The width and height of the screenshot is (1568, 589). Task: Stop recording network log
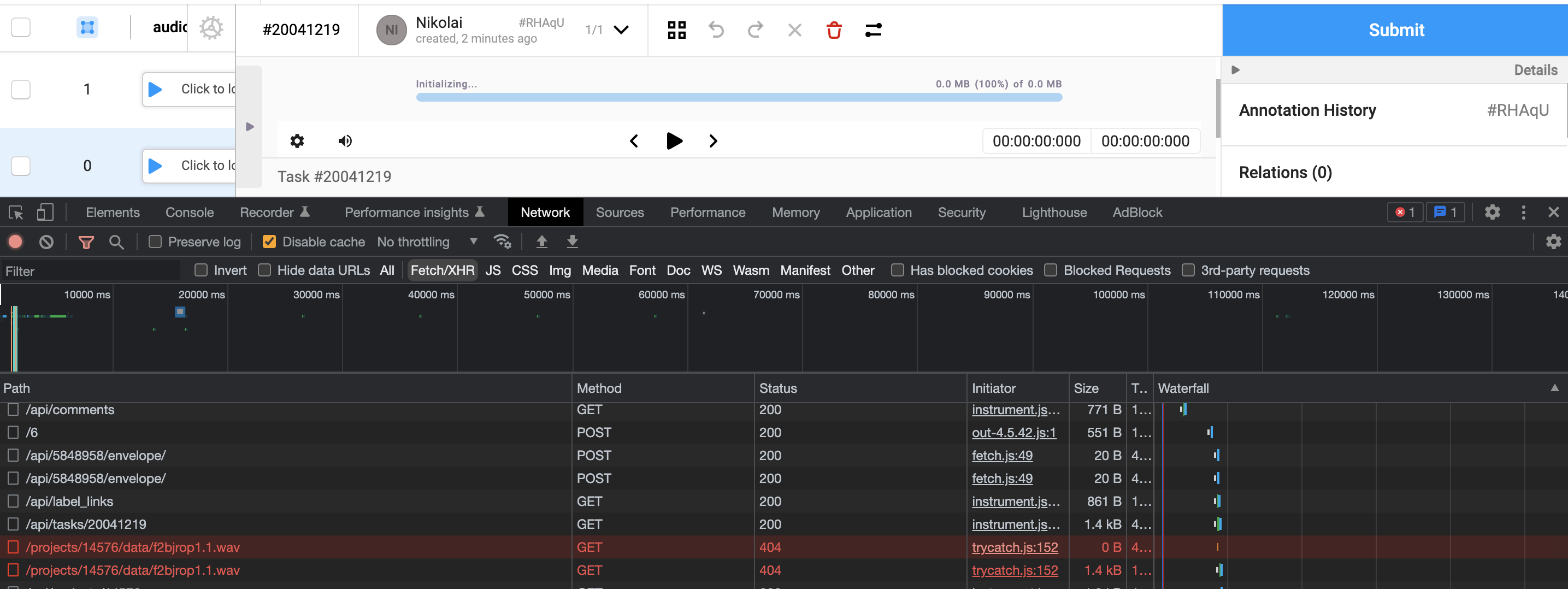pos(15,242)
